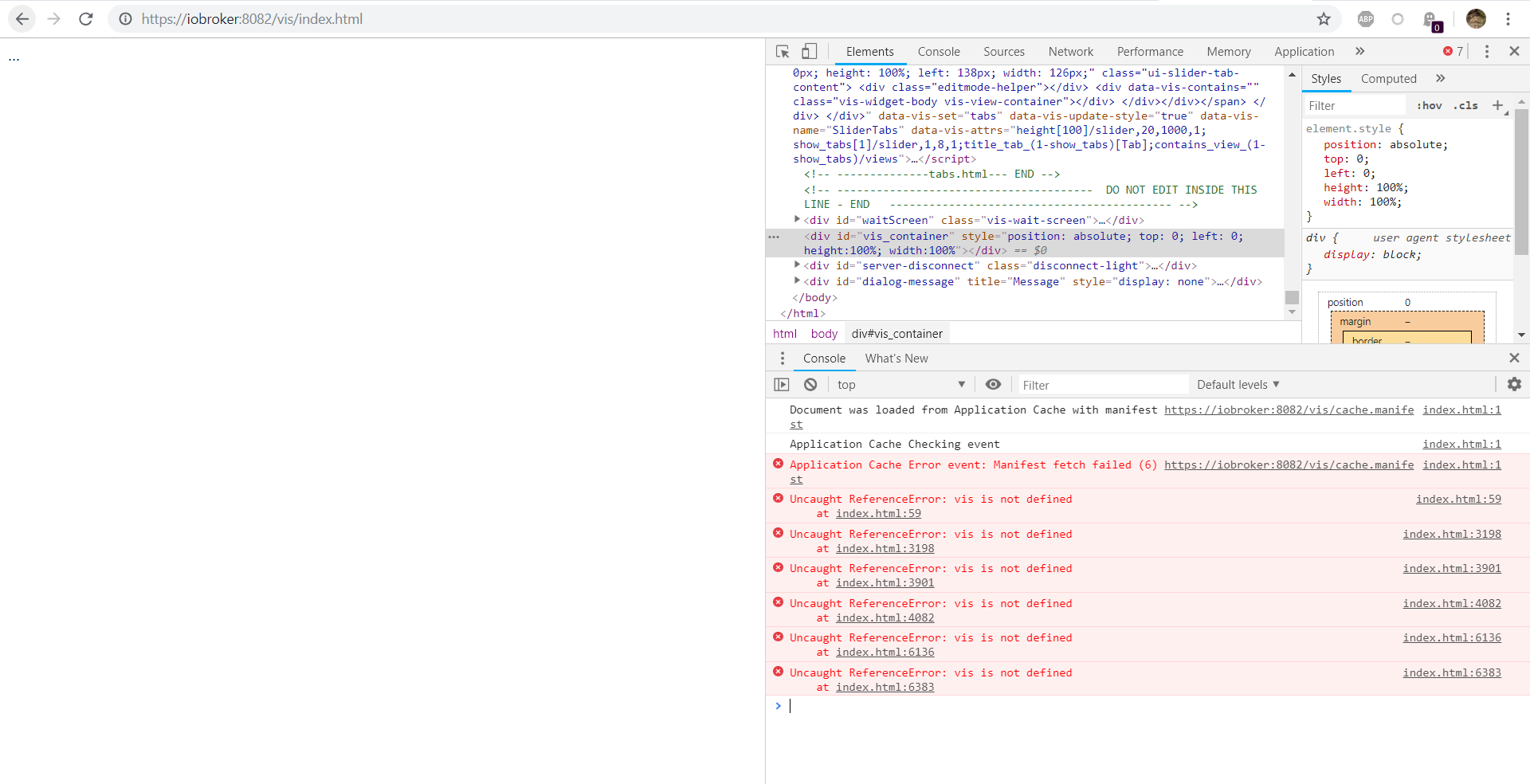1530x784 pixels.
Task: Click the display: block property text
Action: (x=1372, y=255)
